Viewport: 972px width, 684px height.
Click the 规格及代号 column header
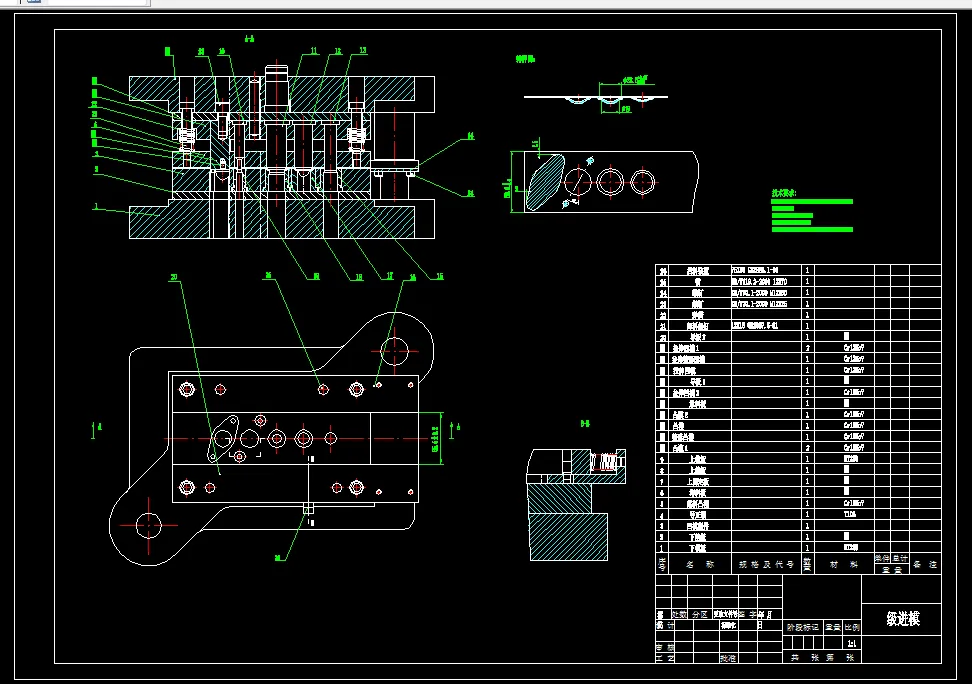click(x=766, y=564)
